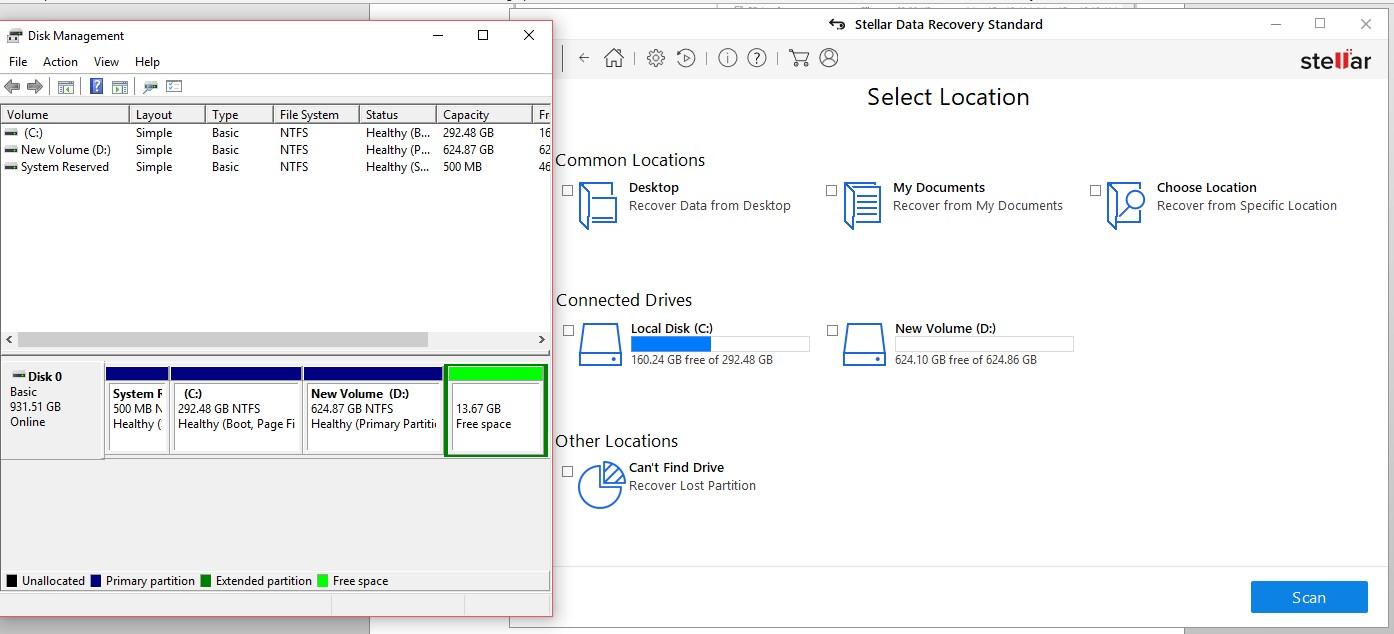
Task: Click the Choose Location magnifier icon
Action: coord(1126,205)
